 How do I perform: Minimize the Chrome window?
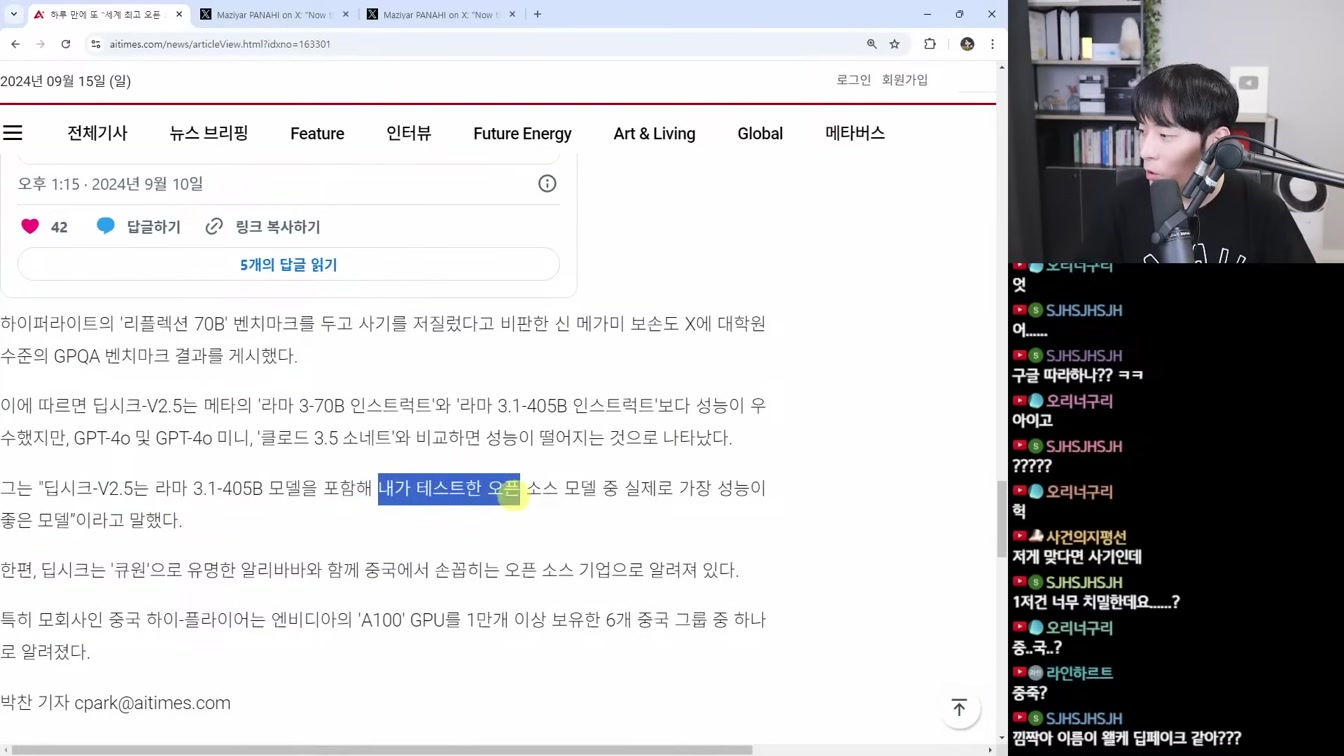(927, 14)
